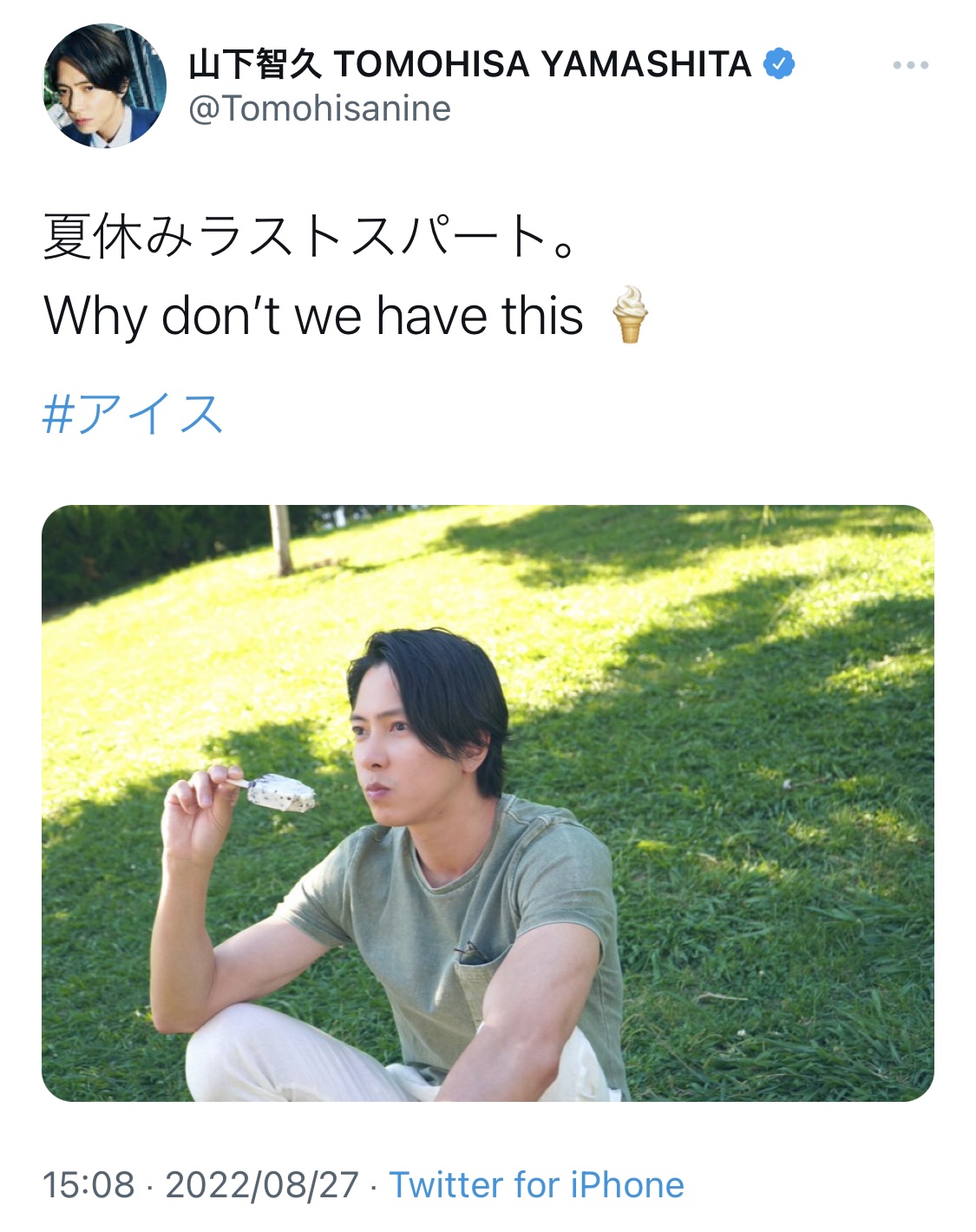Open the profile avatar picture
976x1232 pixels.
point(104,86)
